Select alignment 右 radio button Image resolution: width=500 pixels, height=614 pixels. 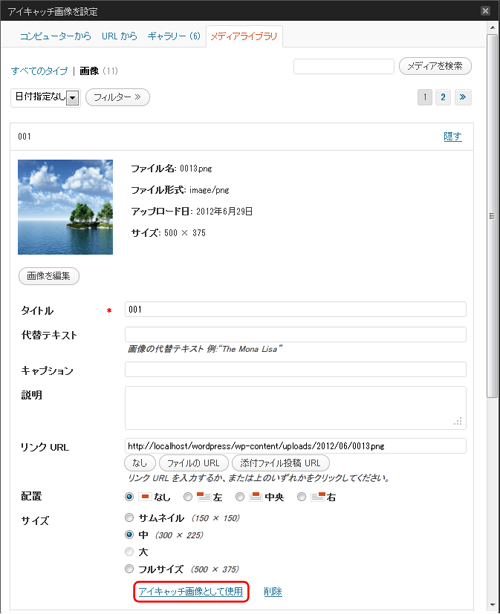point(301,497)
